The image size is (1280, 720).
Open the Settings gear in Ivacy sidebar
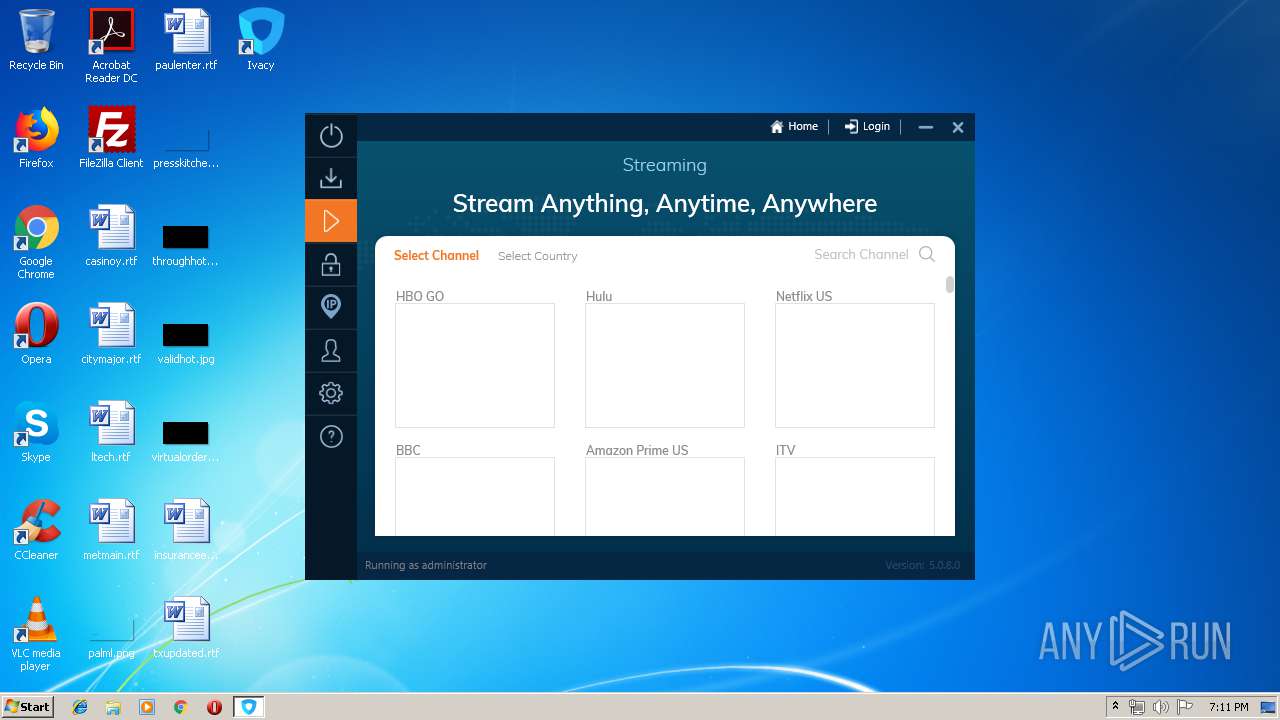(x=331, y=393)
